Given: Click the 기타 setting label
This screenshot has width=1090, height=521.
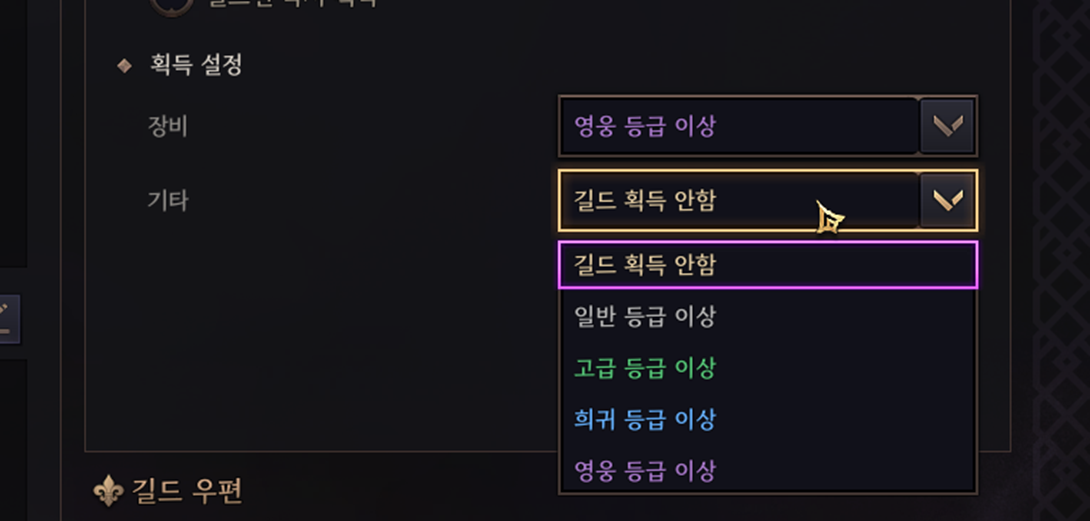Looking at the screenshot, I should click(168, 201).
